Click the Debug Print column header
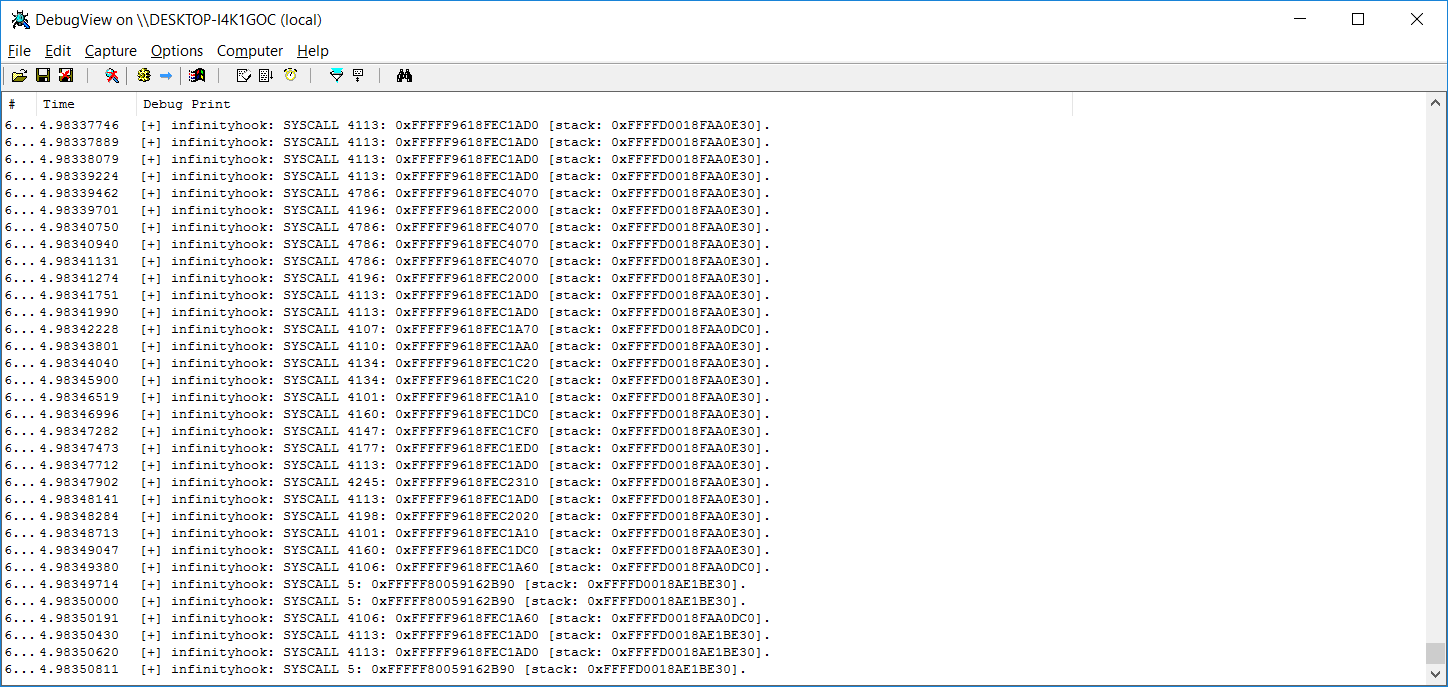1448x687 pixels. point(604,104)
